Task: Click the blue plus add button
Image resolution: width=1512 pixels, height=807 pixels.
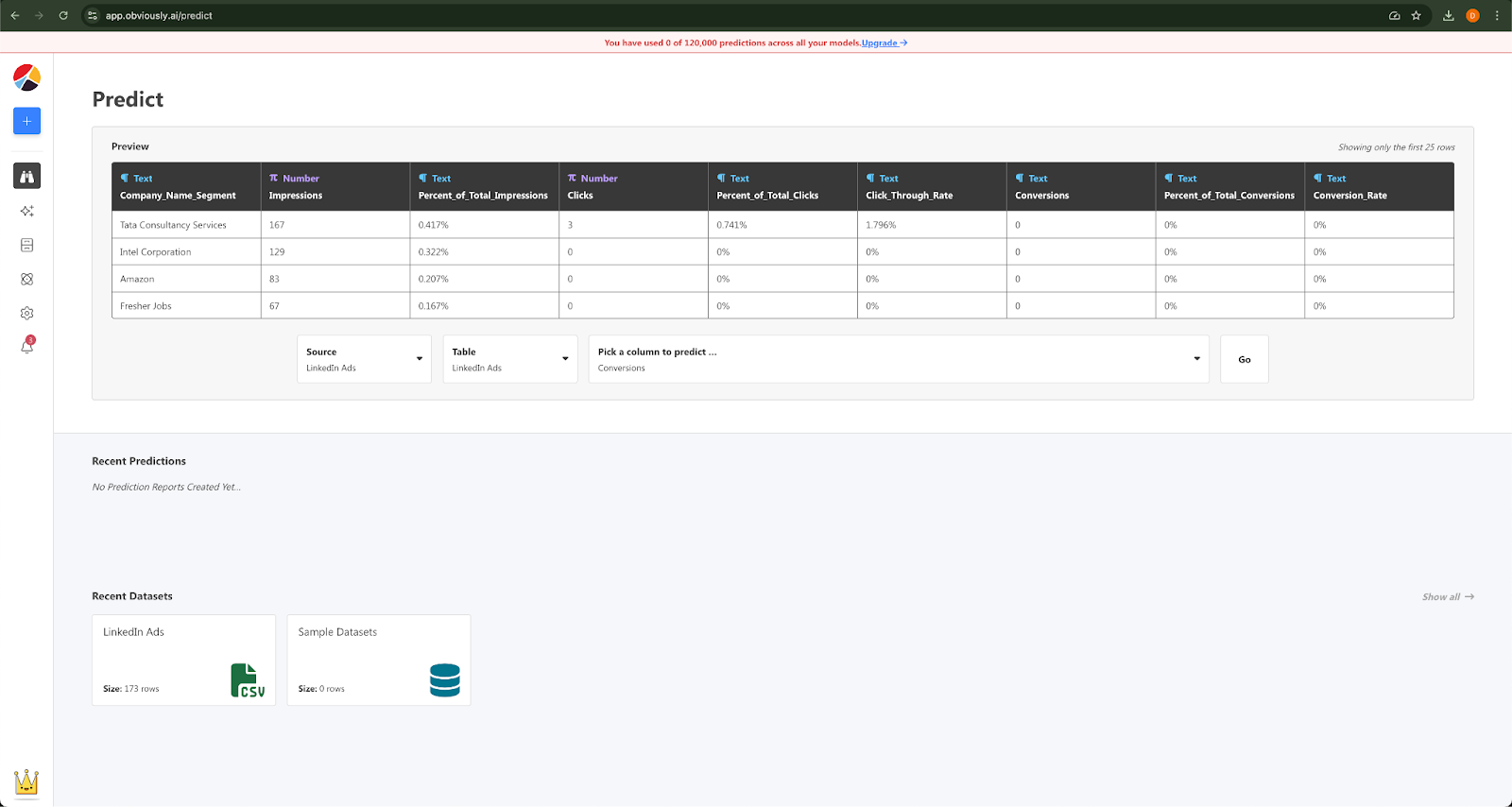Action: 26,121
